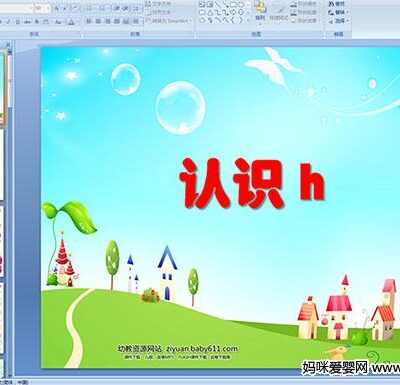Viewport: 400px width, 385px height.
Task: Close the slide thumbnail pane
Action: coord(8,44)
